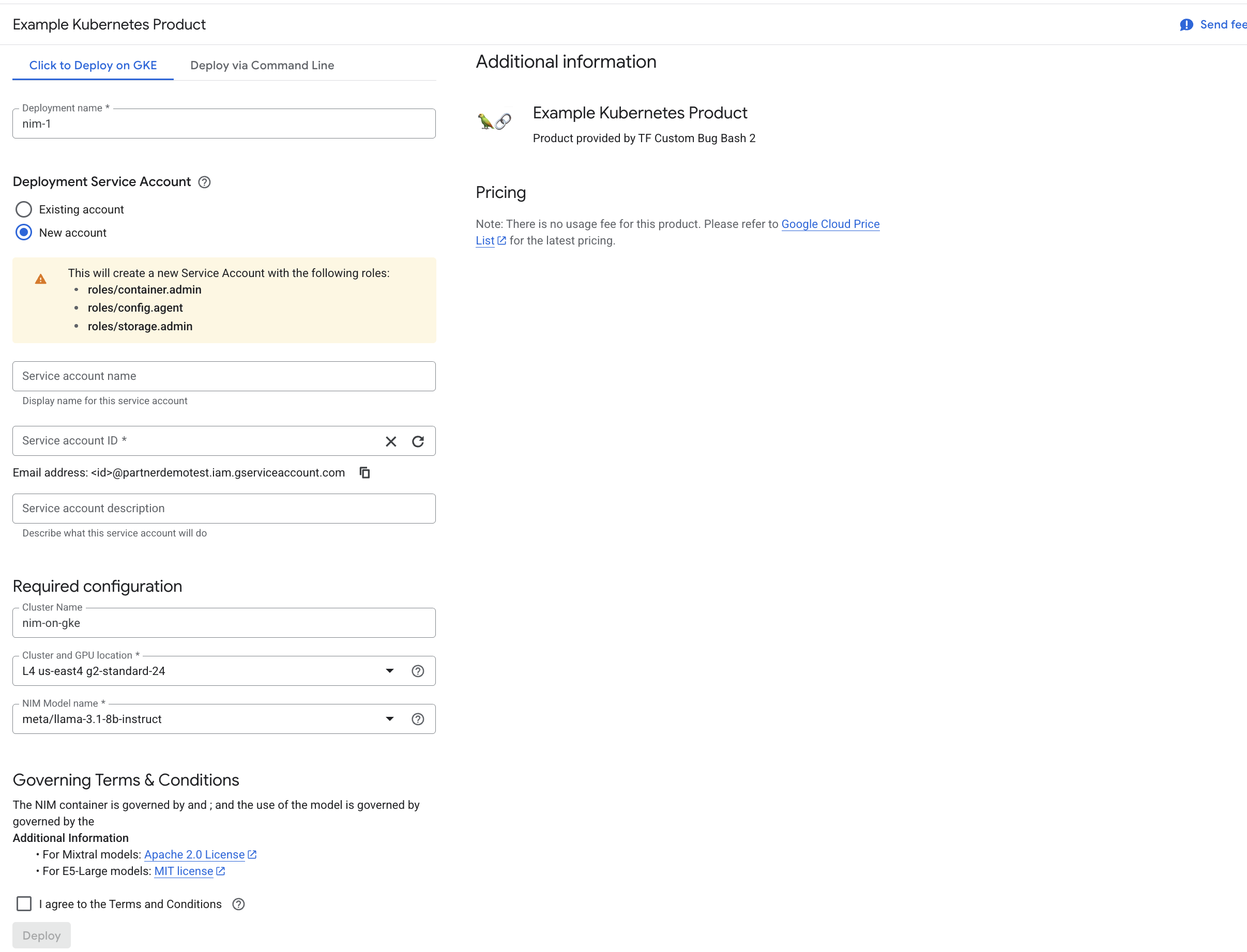Click the Terms and Conditions help icon
Image resolution: width=1247 pixels, height=952 pixels.
tap(239, 904)
